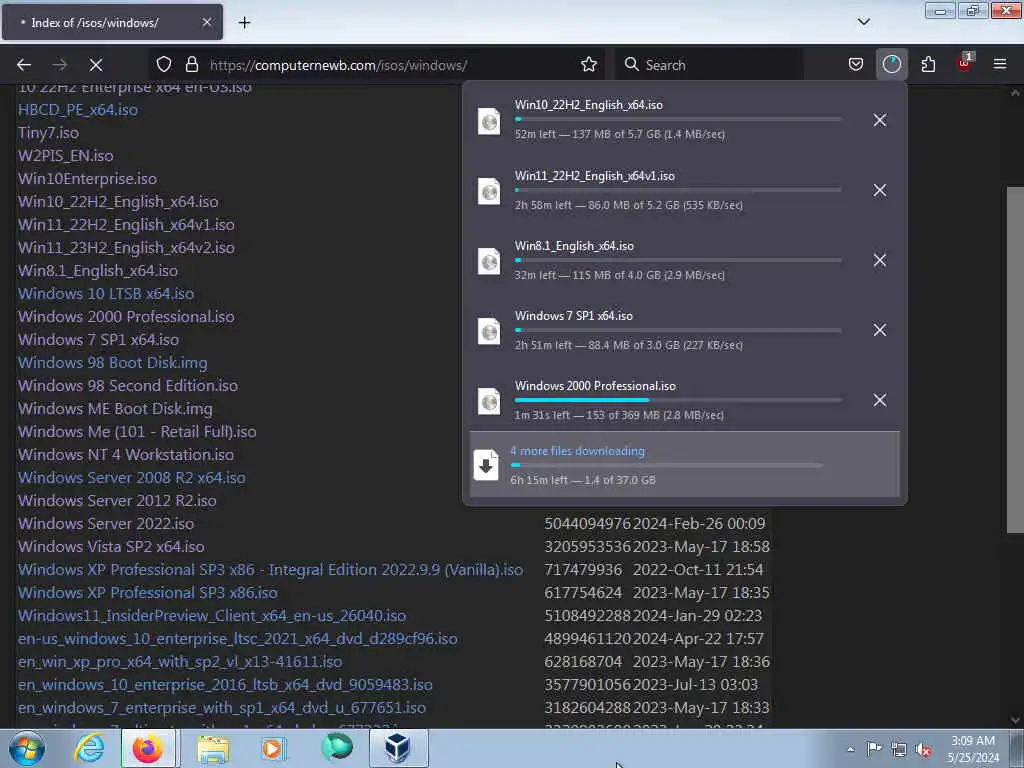Open Windows Server 2012 R2.iso link
Screen dimensions: 1024x768
(117, 500)
